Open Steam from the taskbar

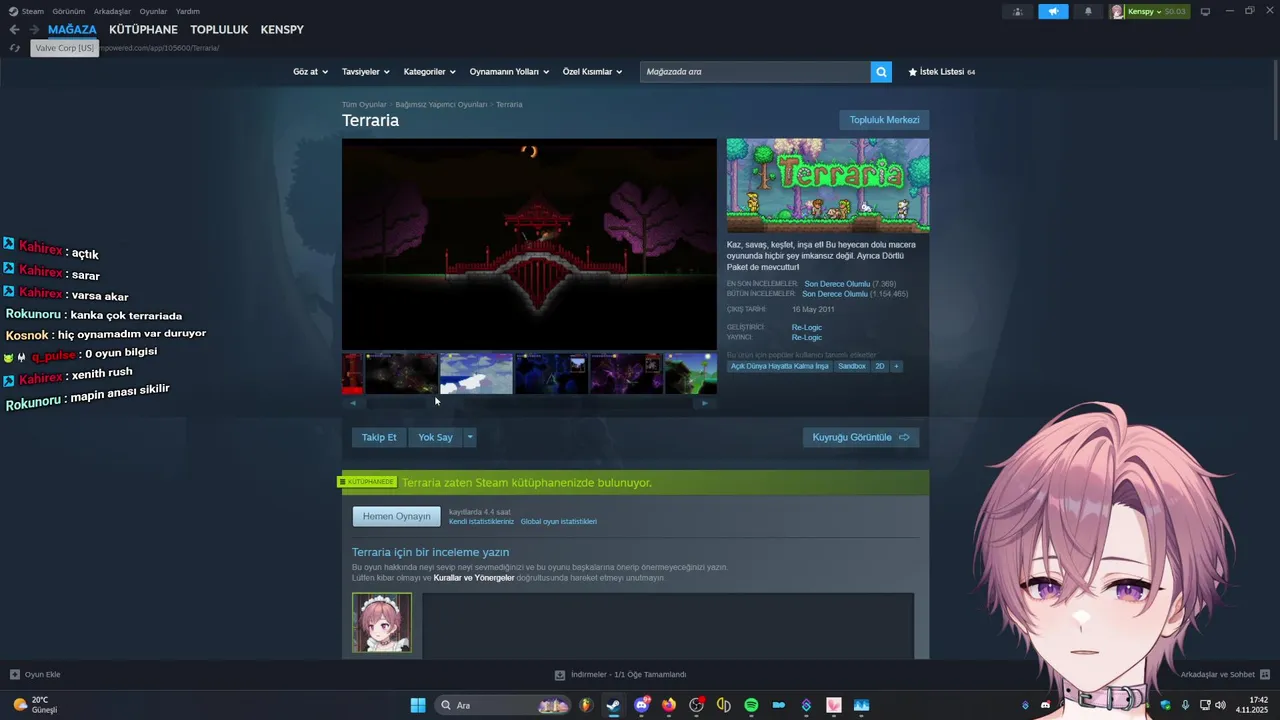pos(613,705)
